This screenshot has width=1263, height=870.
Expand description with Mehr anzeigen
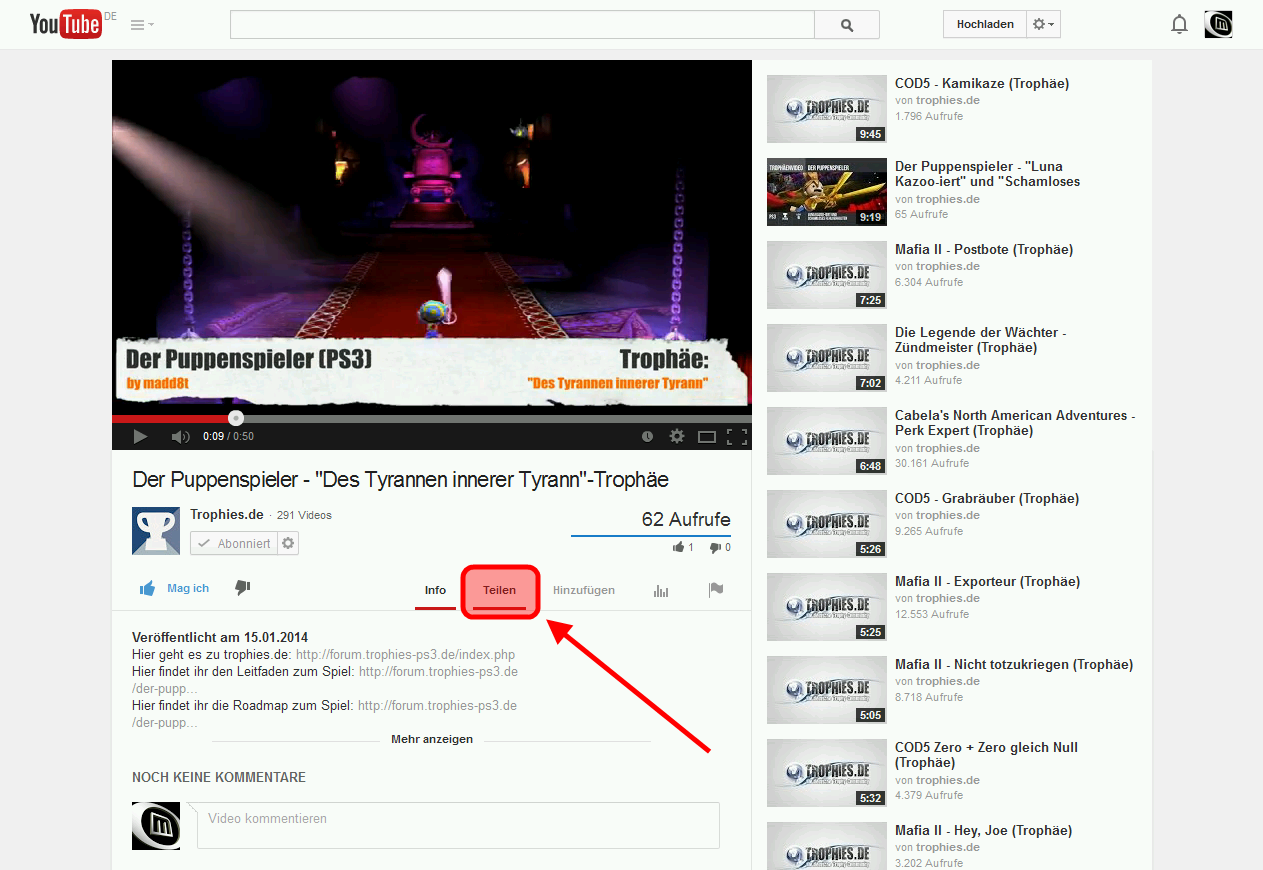click(x=431, y=739)
